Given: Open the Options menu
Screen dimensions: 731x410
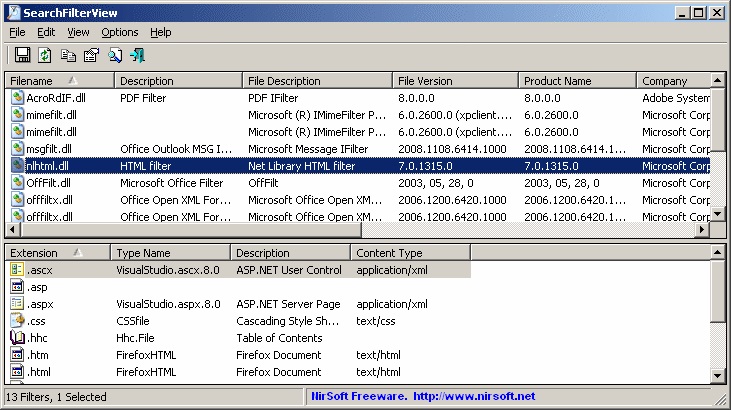Looking at the screenshot, I should coord(120,32).
